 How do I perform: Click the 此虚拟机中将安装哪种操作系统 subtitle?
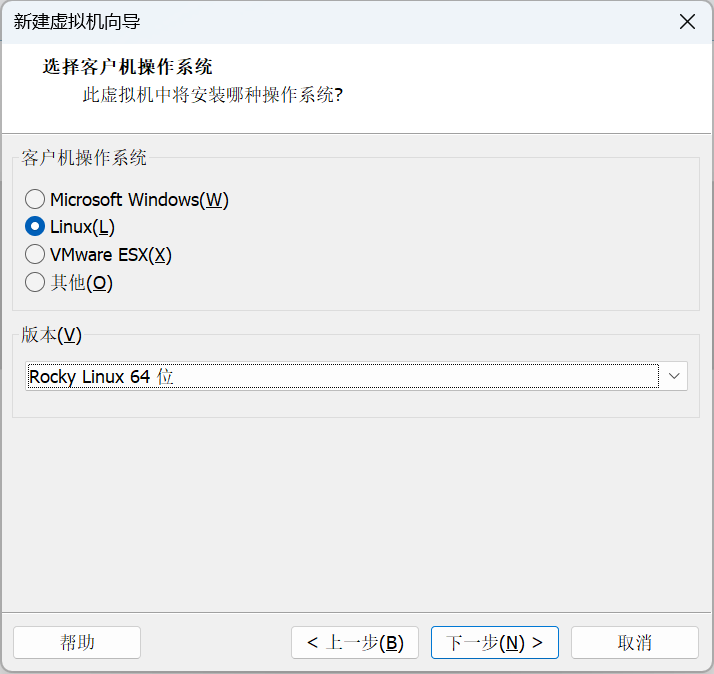[x=212, y=97]
